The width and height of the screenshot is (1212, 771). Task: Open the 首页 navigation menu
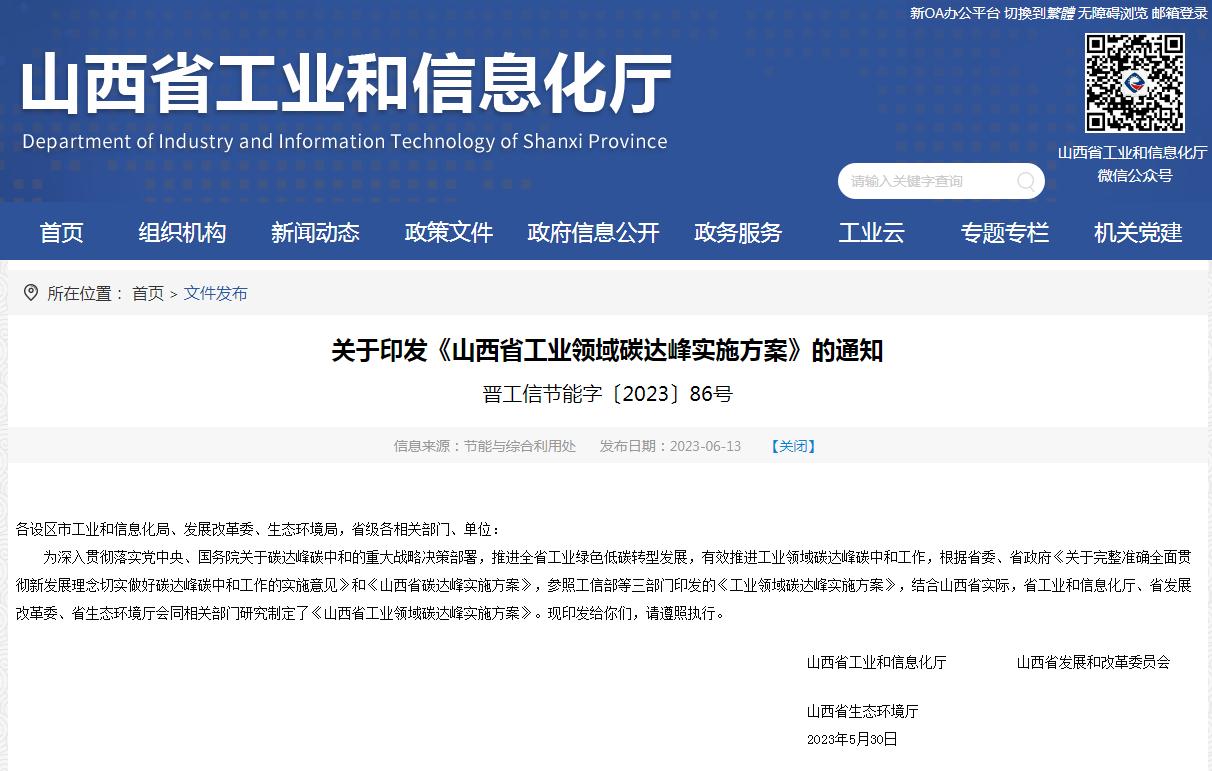point(62,232)
